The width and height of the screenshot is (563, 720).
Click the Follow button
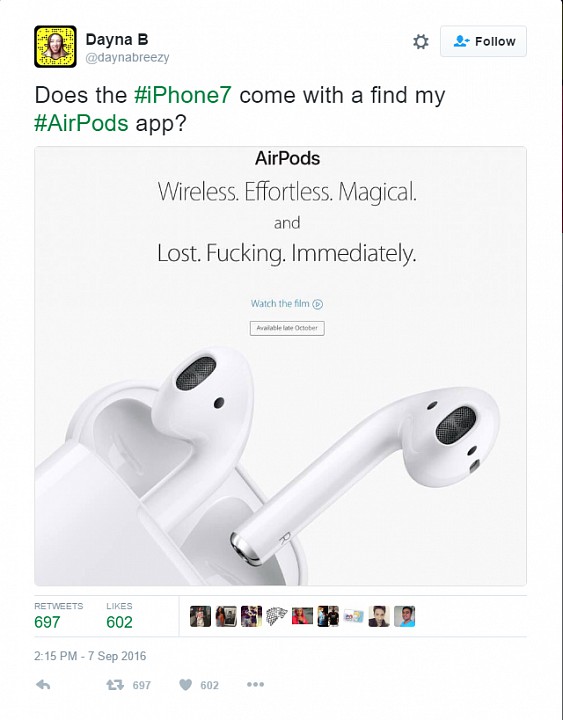point(483,41)
